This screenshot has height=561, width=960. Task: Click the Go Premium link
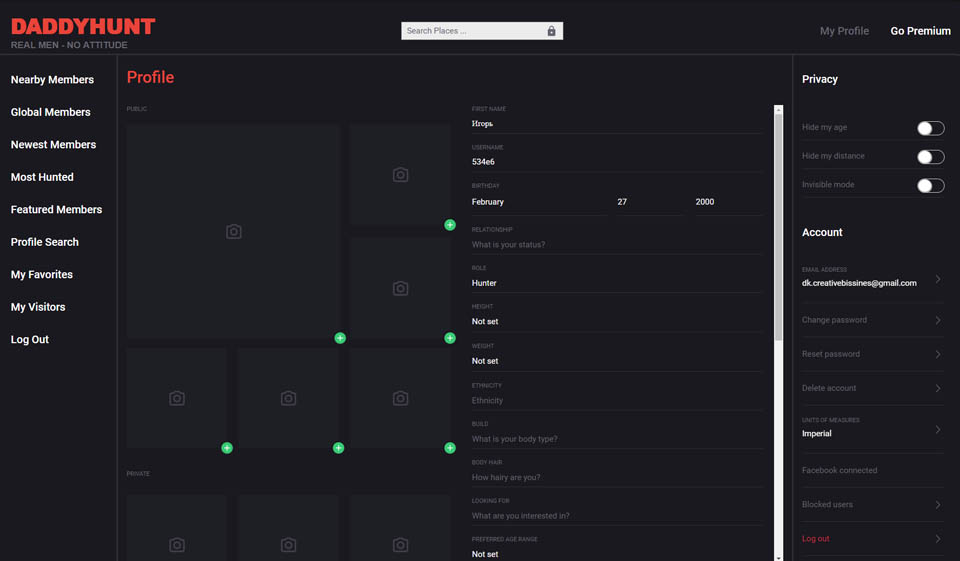click(x=920, y=31)
